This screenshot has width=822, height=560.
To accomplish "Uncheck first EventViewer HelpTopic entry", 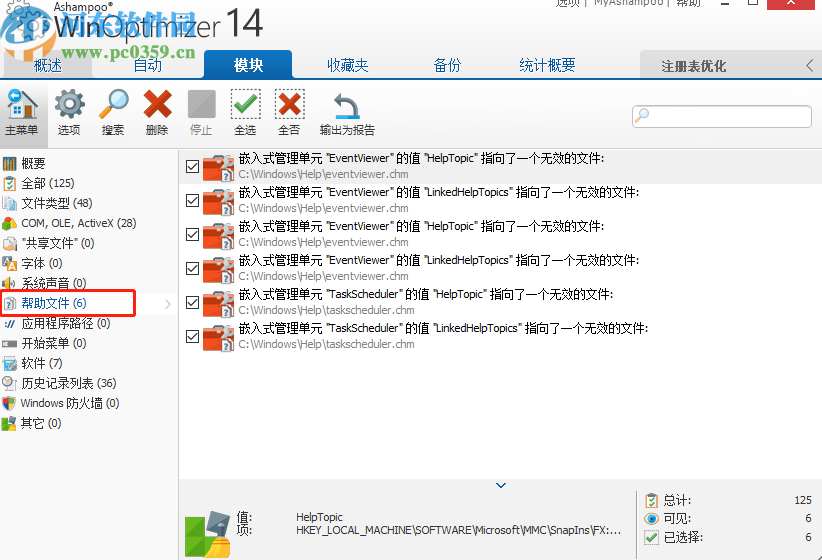I will 192,167.
